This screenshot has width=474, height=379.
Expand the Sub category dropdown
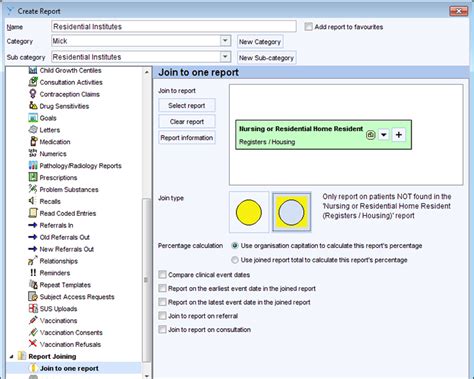point(225,57)
